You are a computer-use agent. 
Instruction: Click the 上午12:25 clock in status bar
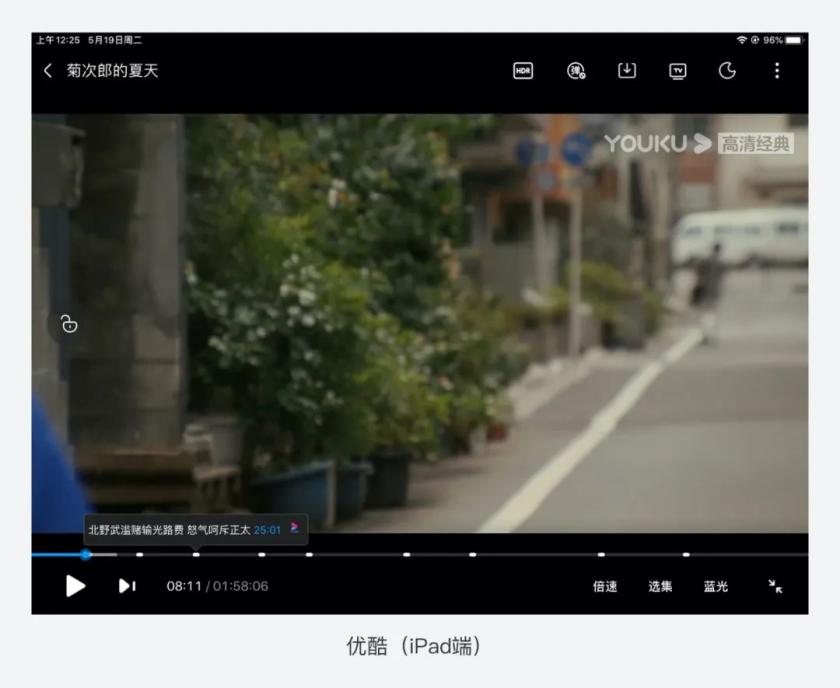pos(58,40)
